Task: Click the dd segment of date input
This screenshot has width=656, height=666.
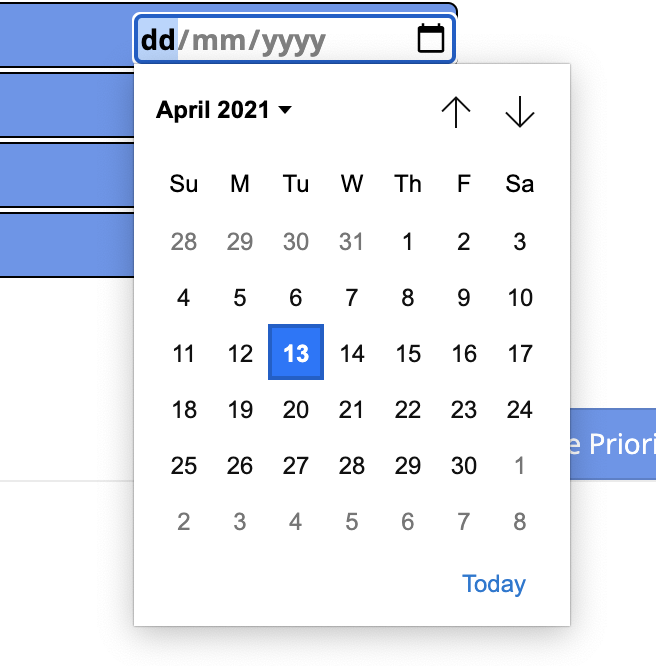Action: click(x=158, y=40)
